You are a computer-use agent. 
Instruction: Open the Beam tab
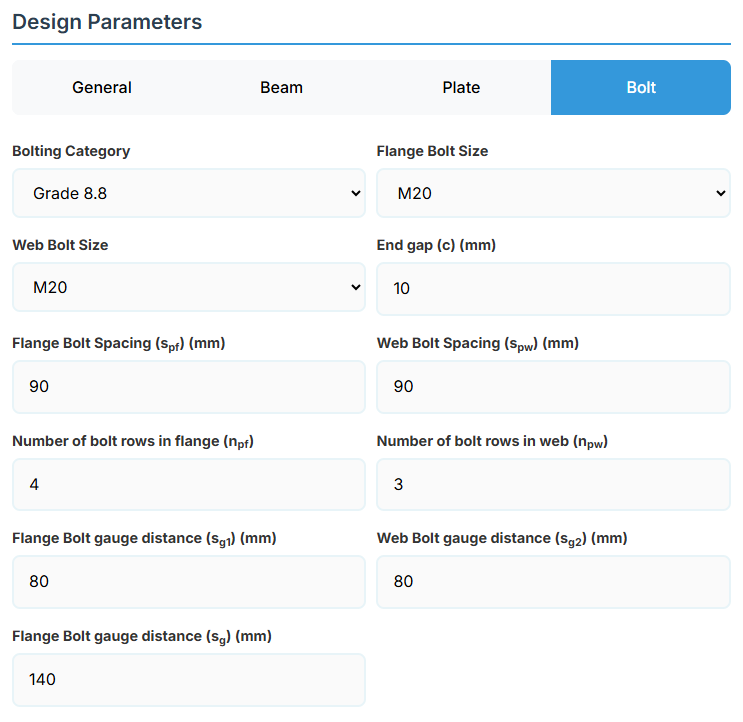tap(281, 88)
